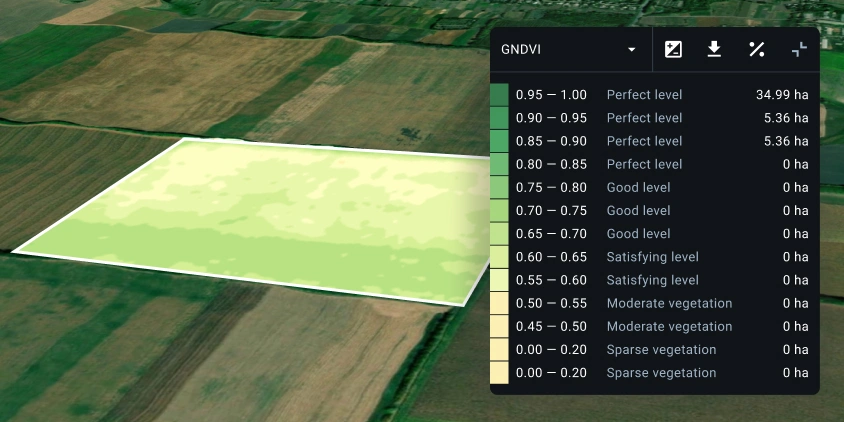Download the GNDVI index data
The image size is (844, 422).
coord(714,50)
